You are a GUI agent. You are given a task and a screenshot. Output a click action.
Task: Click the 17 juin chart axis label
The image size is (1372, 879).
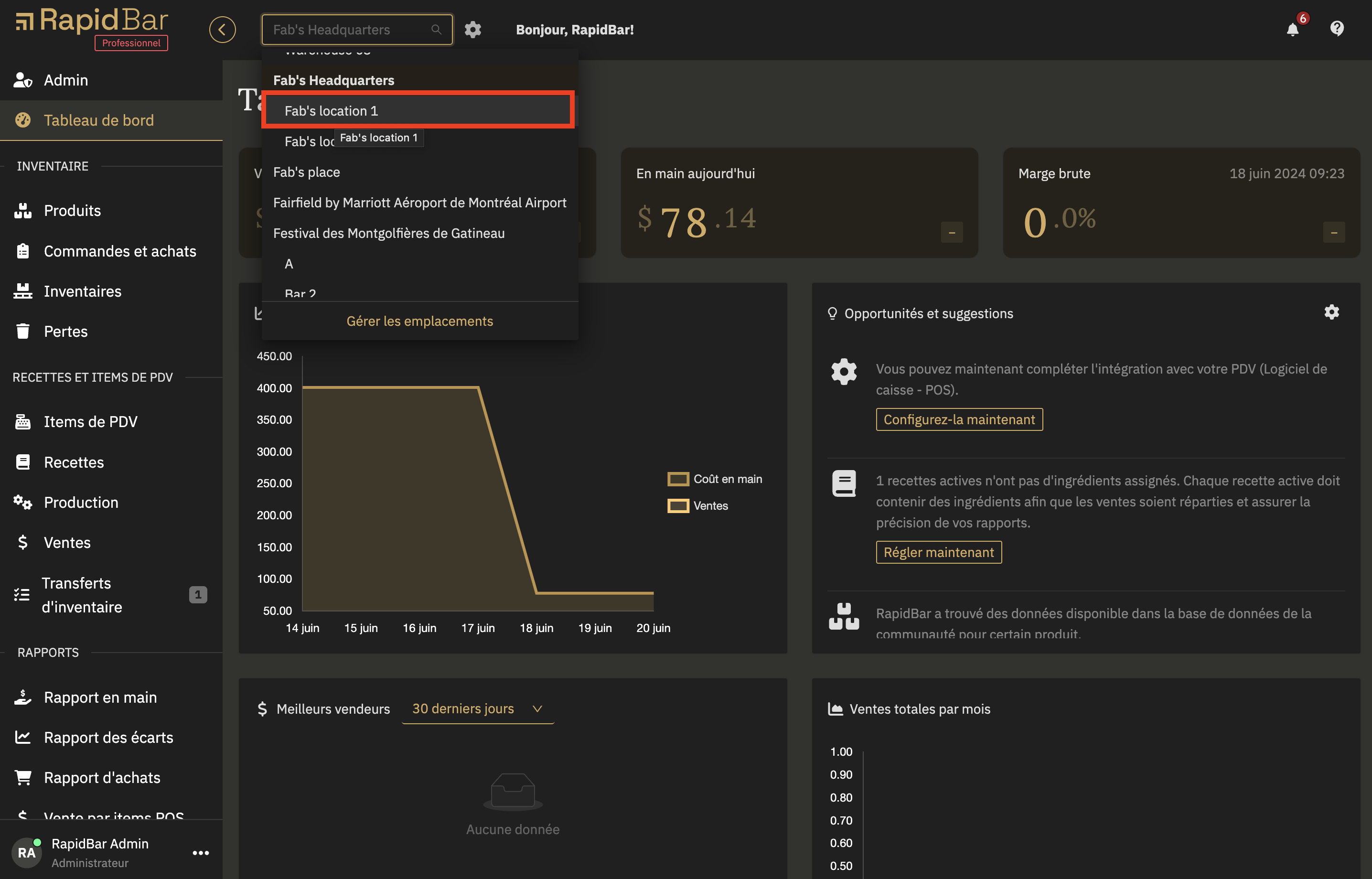click(478, 628)
